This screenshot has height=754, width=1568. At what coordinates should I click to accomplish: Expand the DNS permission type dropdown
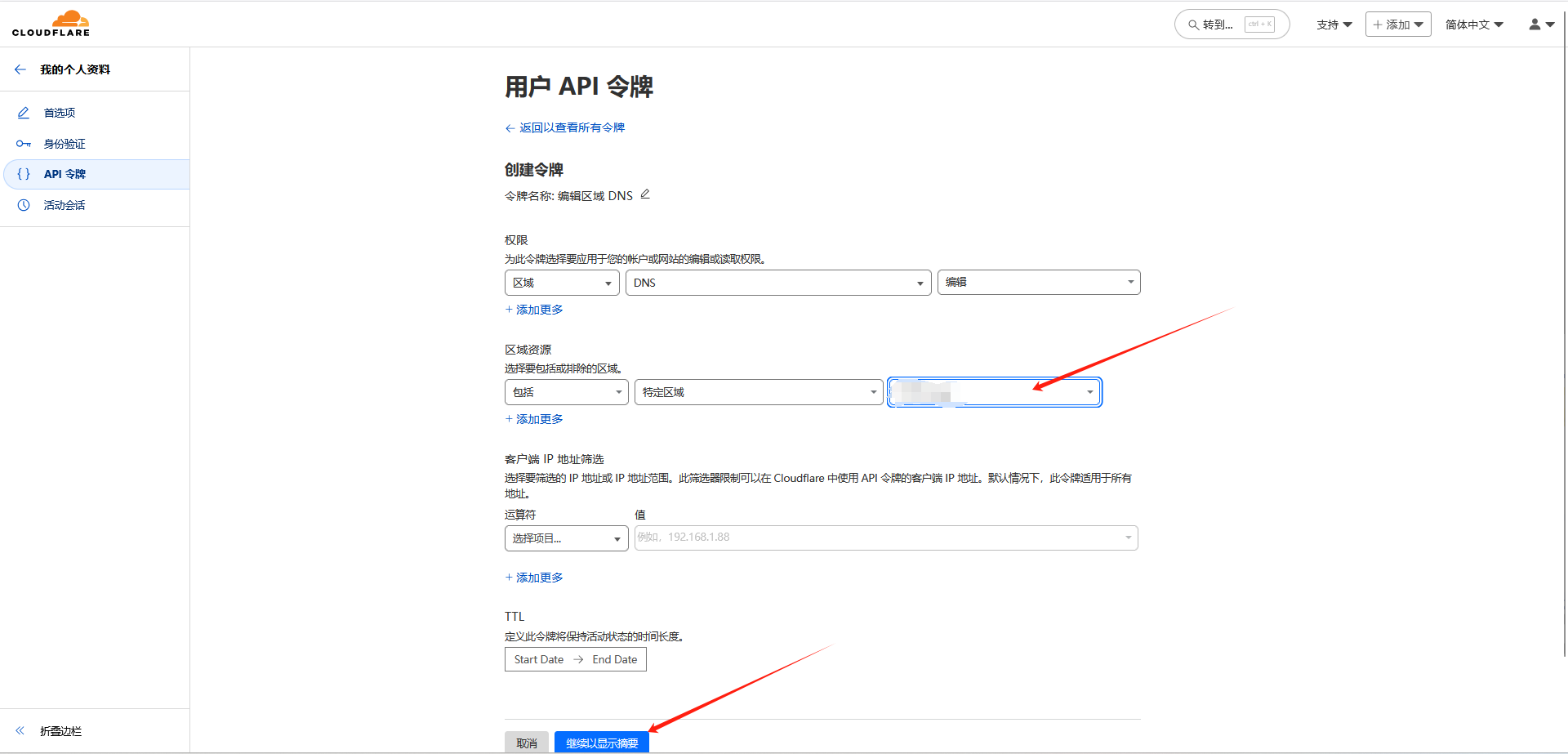click(777, 283)
